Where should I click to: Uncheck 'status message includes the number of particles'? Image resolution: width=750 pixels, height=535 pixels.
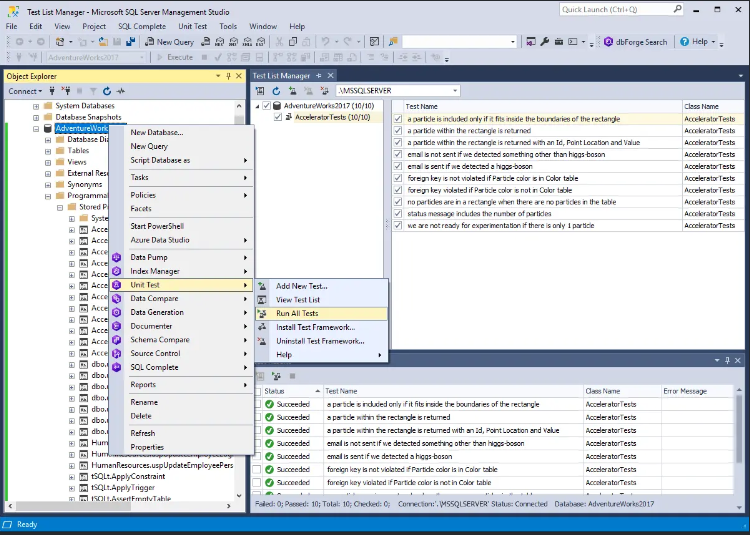tap(398, 214)
